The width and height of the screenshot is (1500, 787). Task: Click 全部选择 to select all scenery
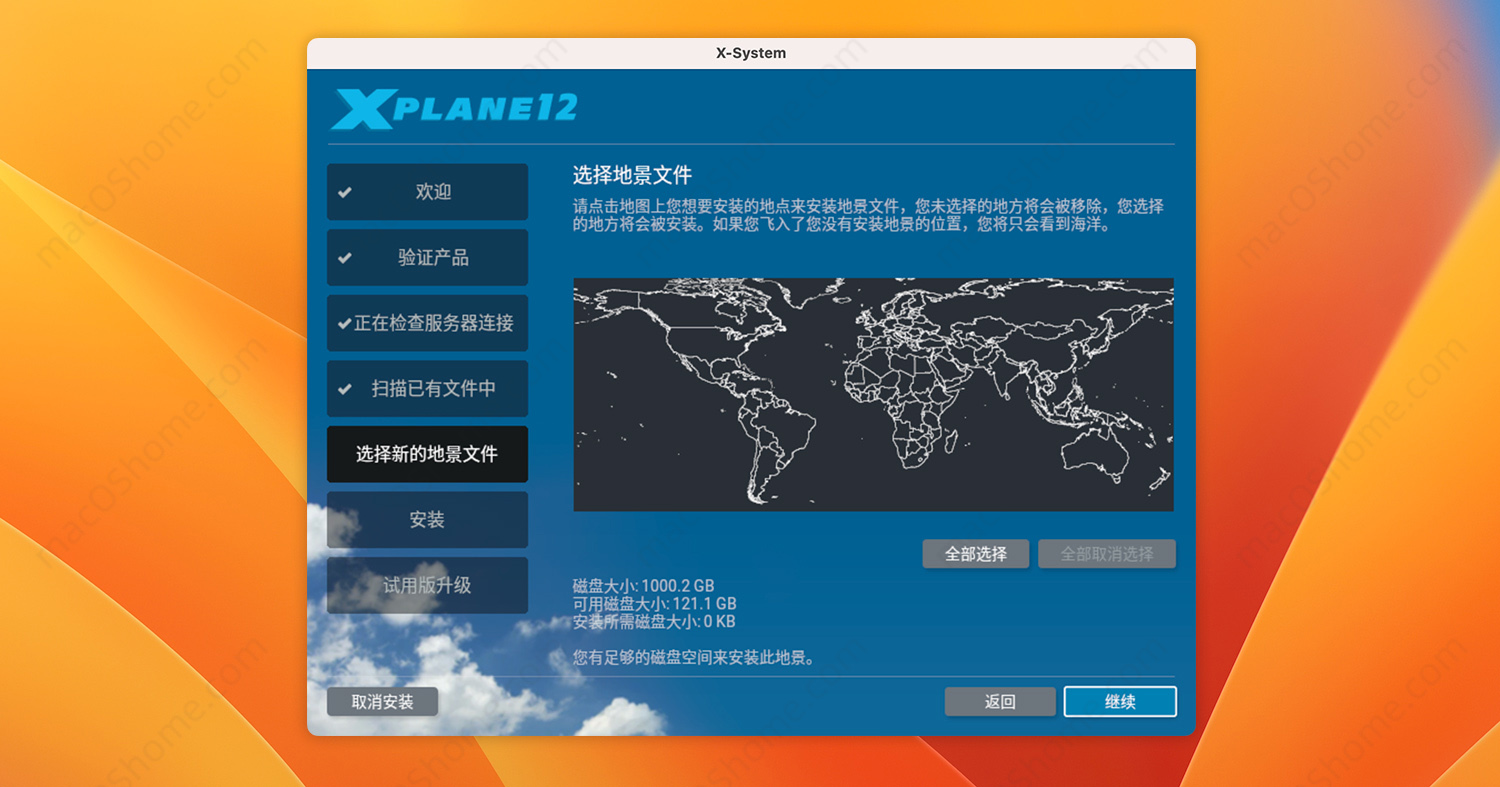click(x=975, y=553)
